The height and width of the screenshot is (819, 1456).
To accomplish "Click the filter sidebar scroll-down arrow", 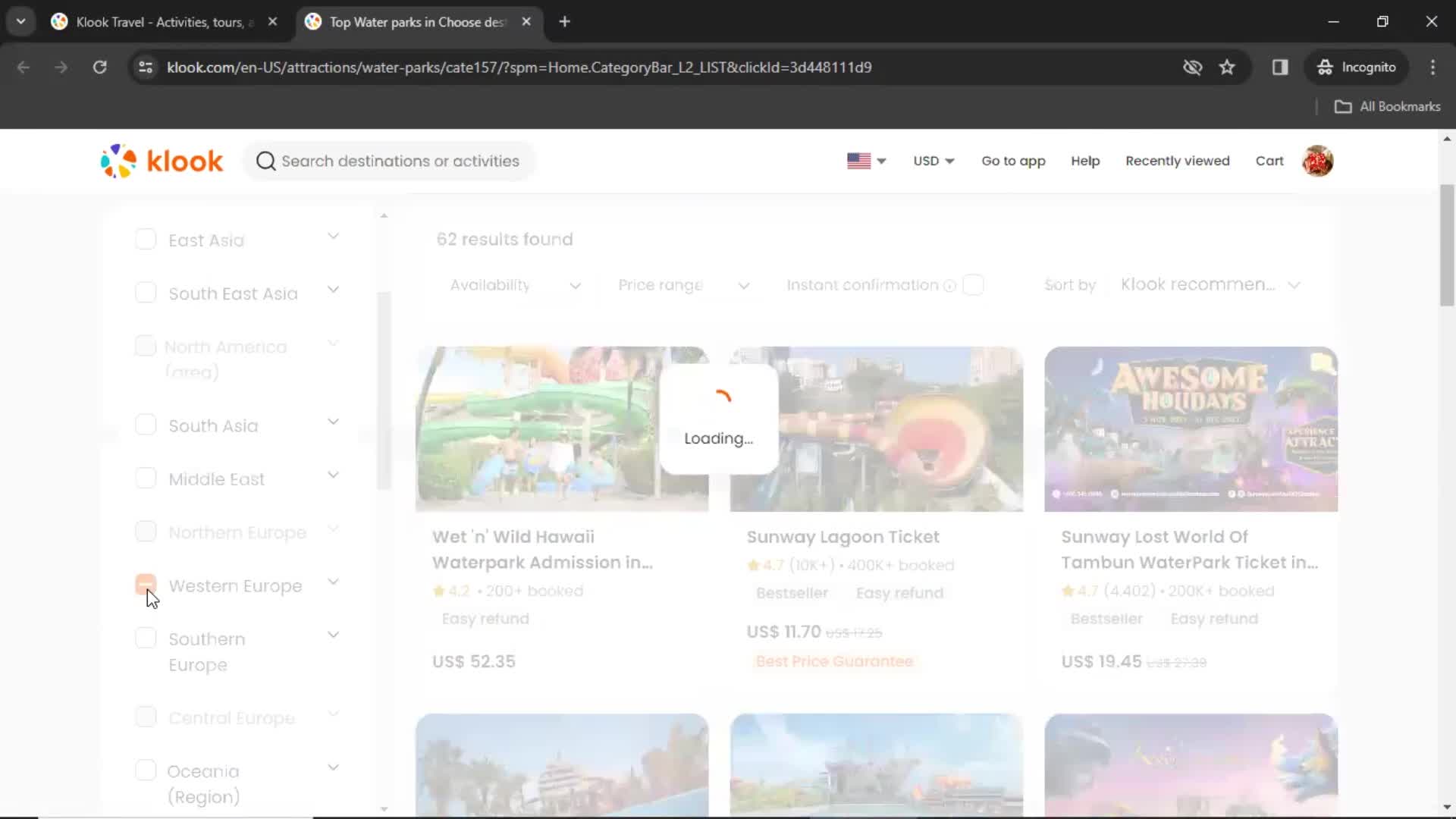I will (x=384, y=809).
